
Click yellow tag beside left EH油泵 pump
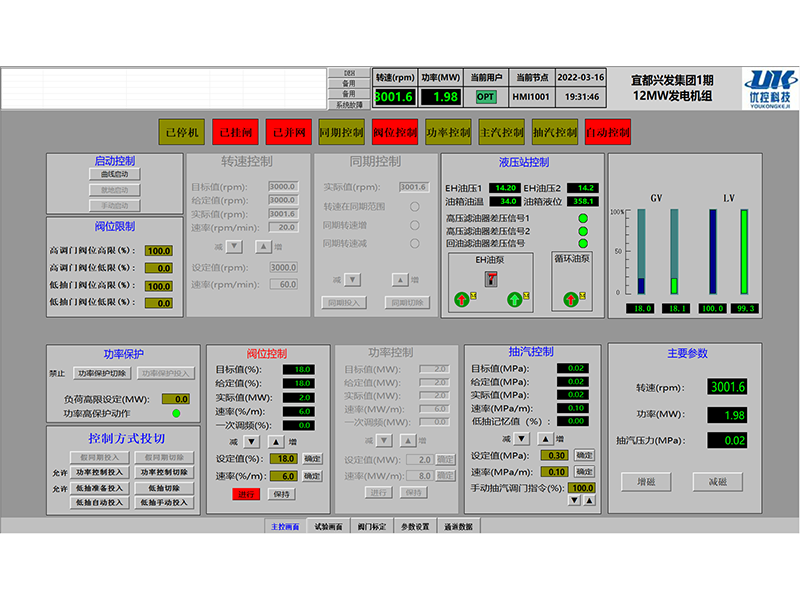point(473,295)
